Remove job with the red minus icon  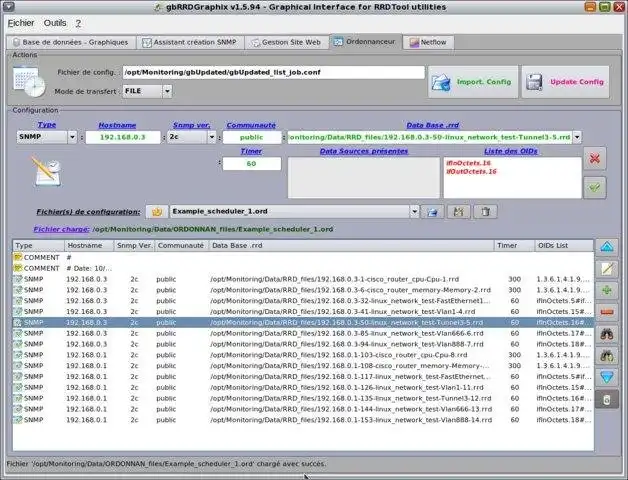607,312
